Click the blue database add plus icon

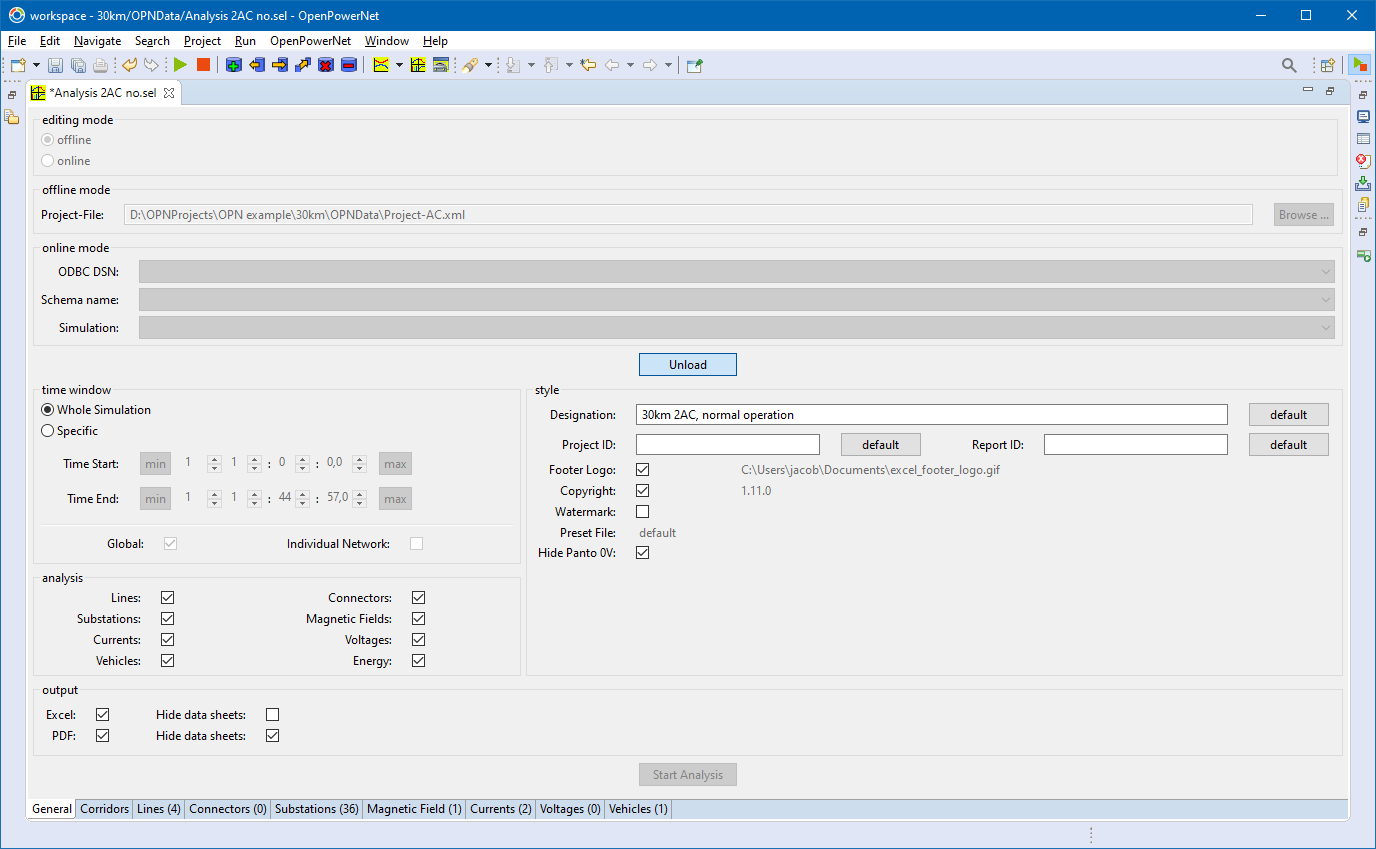[x=233, y=65]
